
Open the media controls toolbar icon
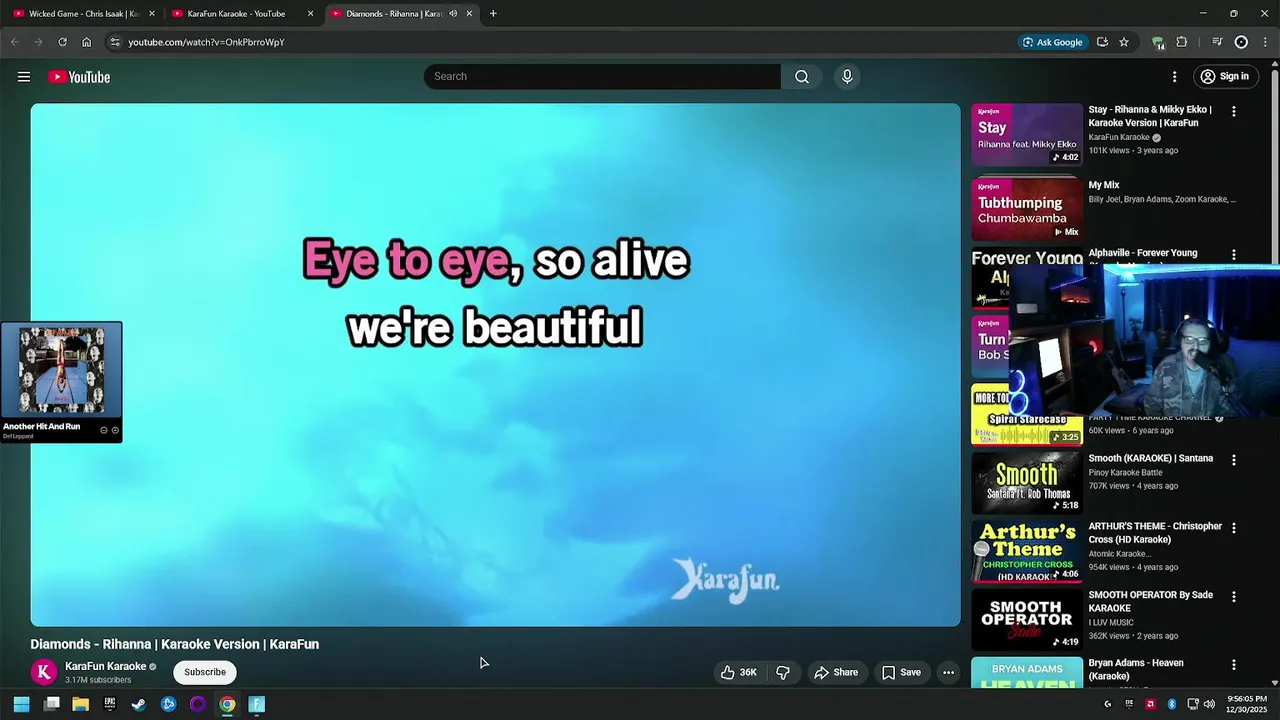(x=1217, y=42)
